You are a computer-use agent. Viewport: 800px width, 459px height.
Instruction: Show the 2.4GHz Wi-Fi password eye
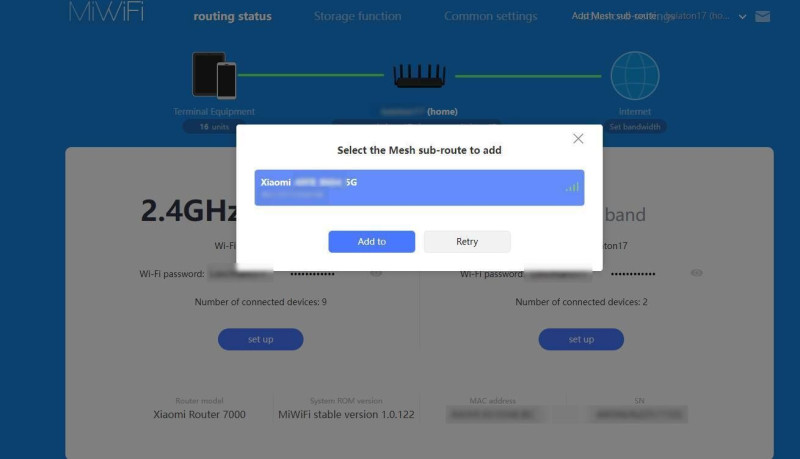(376, 273)
